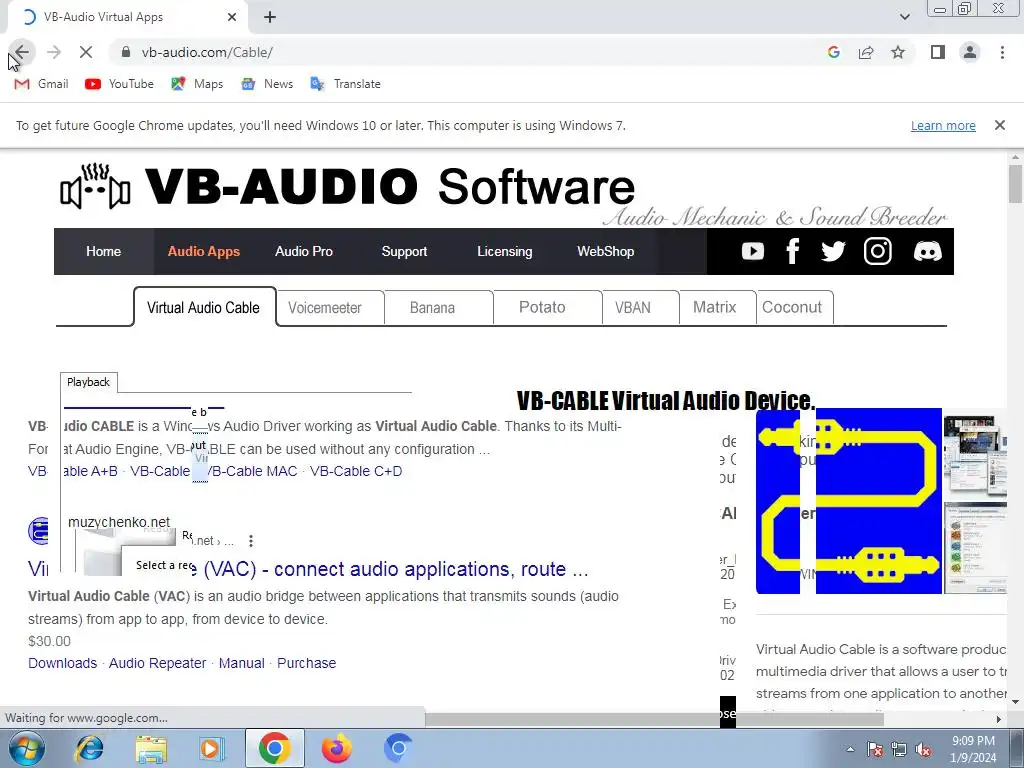Open Windows Media Player from taskbar
The height and width of the screenshot is (768, 1024).
click(211, 748)
